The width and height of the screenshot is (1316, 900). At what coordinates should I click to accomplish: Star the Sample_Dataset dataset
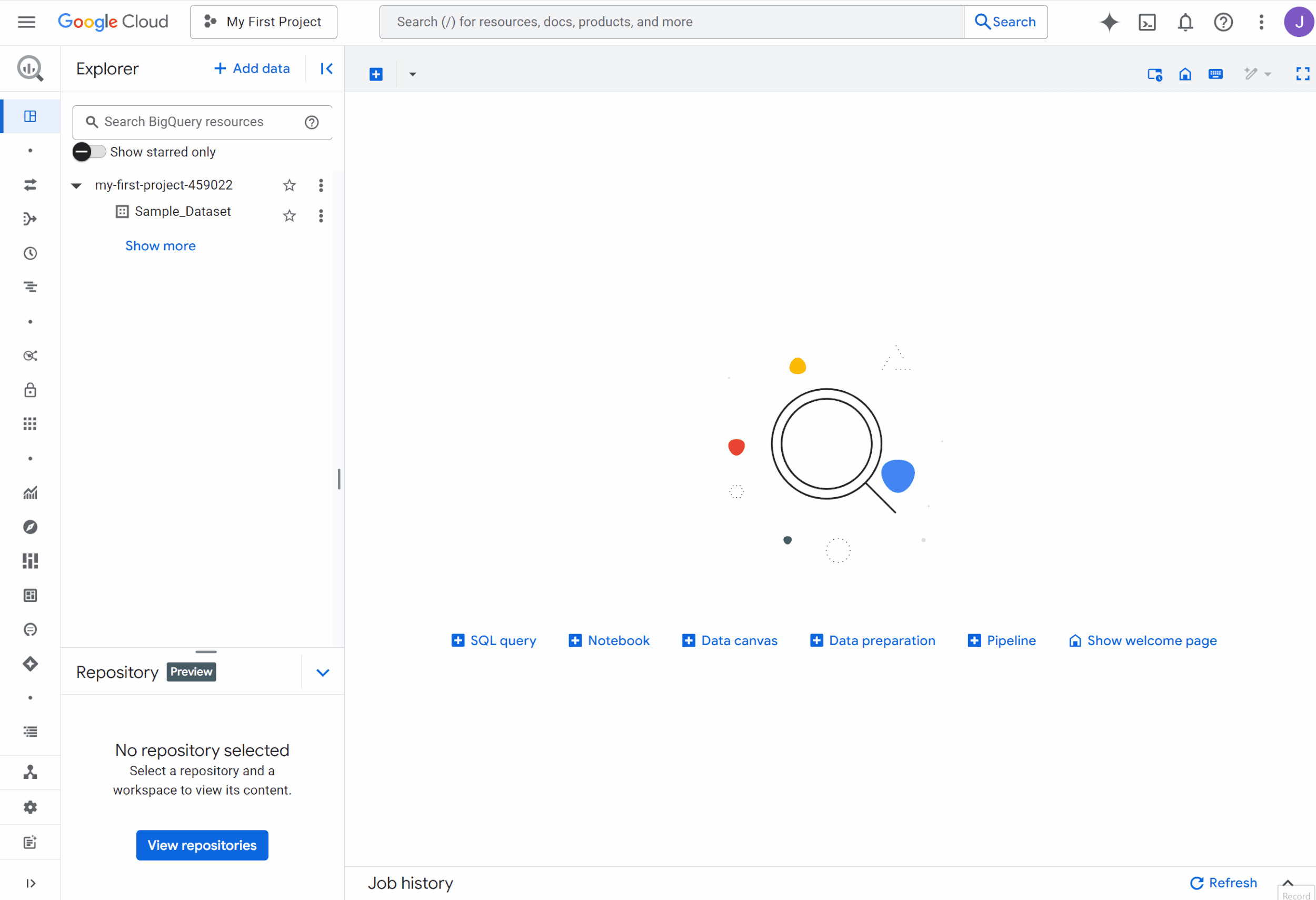[x=290, y=216]
